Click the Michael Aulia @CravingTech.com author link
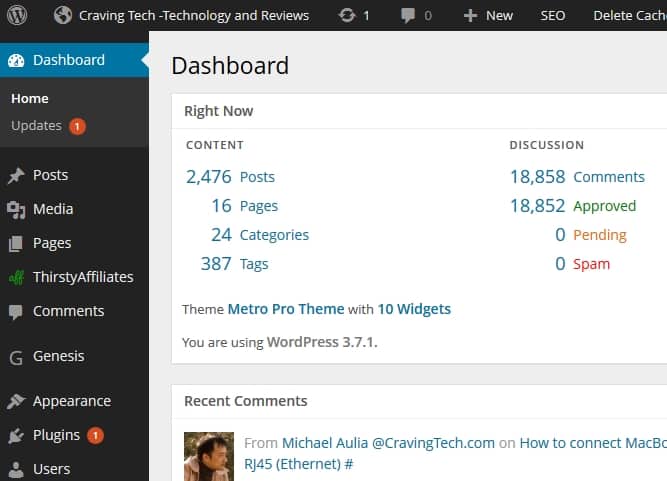Image resolution: width=667 pixels, height=481 pixels. coord(388,443)
